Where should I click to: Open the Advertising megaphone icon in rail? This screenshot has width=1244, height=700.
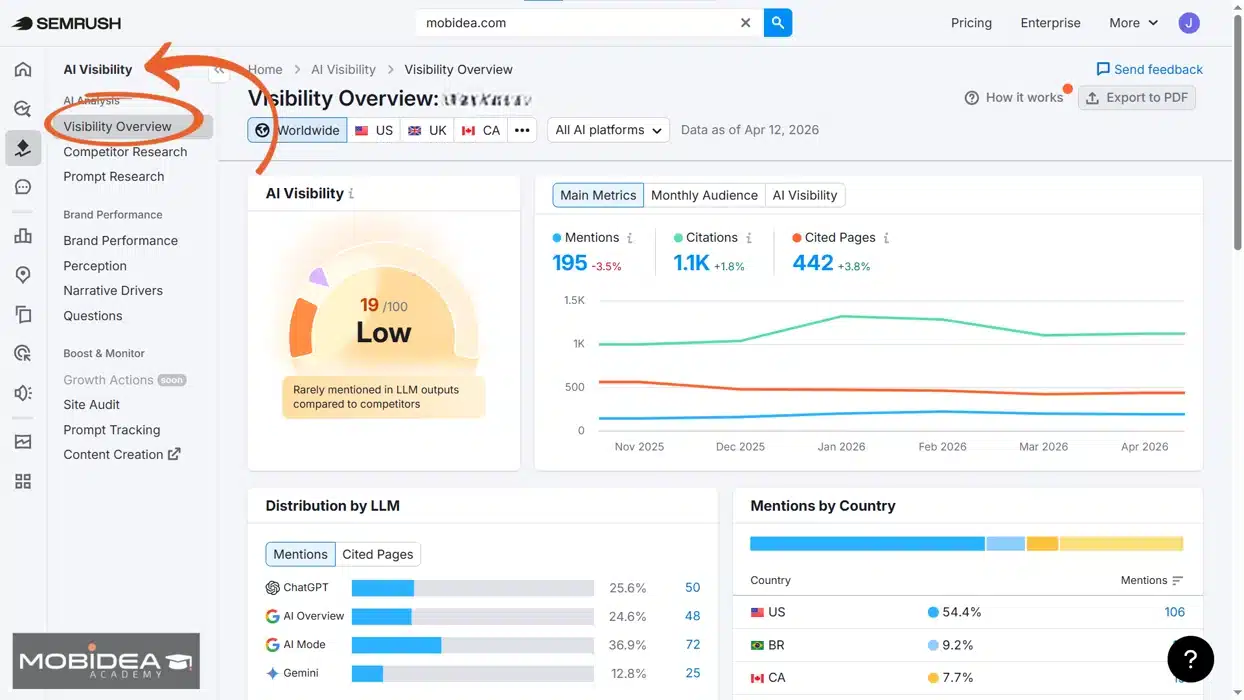tap(23, 393)
